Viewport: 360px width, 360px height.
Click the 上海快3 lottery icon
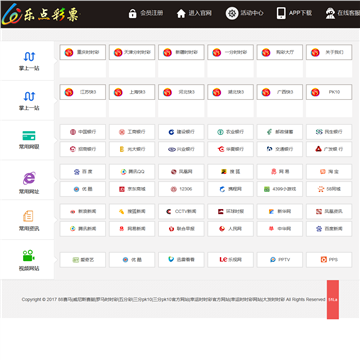pyautogui.click(x=118, y=92)
